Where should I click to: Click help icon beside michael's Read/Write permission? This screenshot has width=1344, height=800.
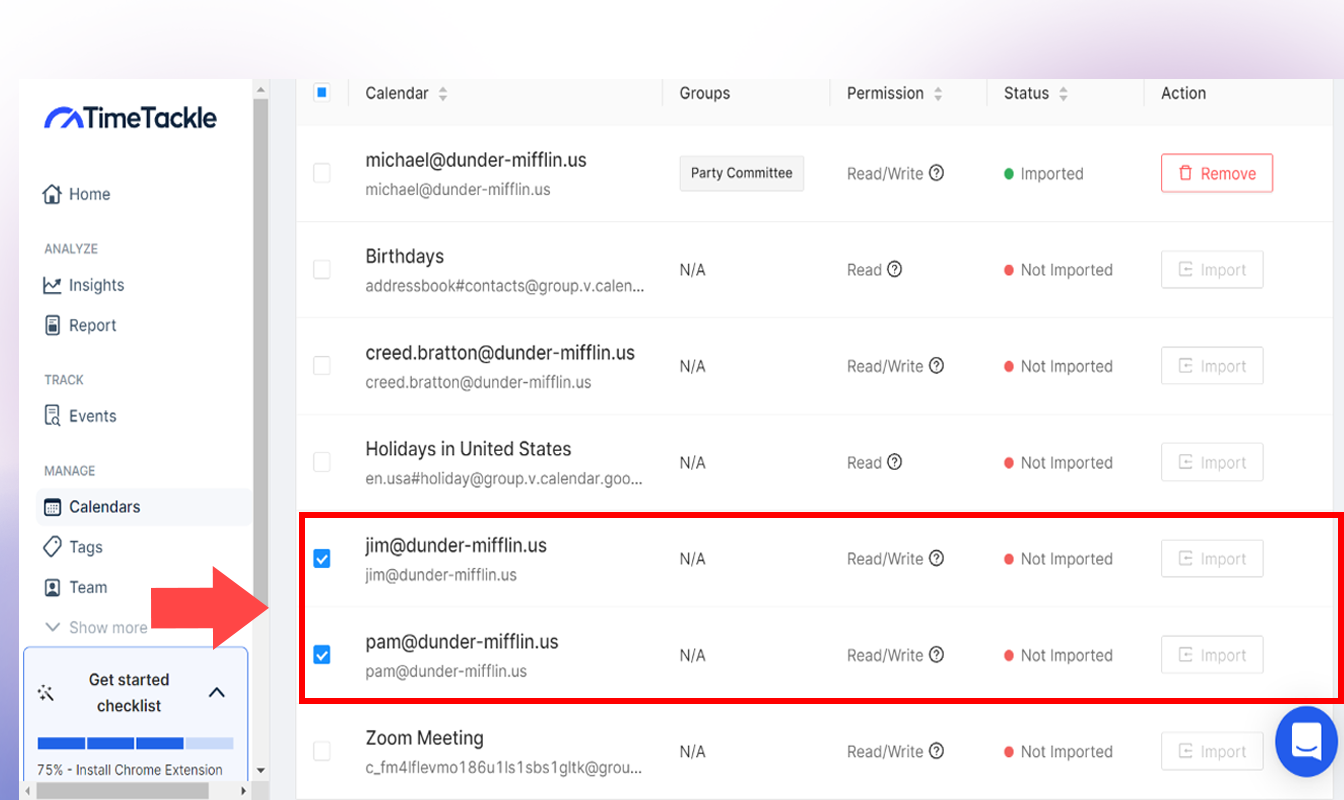click(936, 173)
